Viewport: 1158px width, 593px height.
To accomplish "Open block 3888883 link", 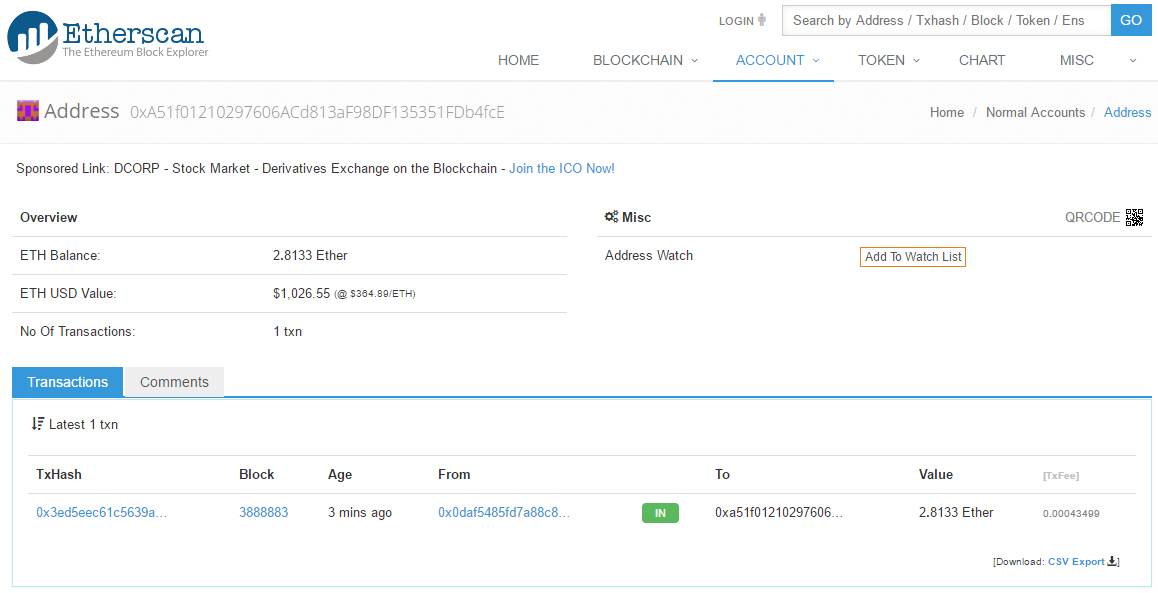I will click(263, 512).
